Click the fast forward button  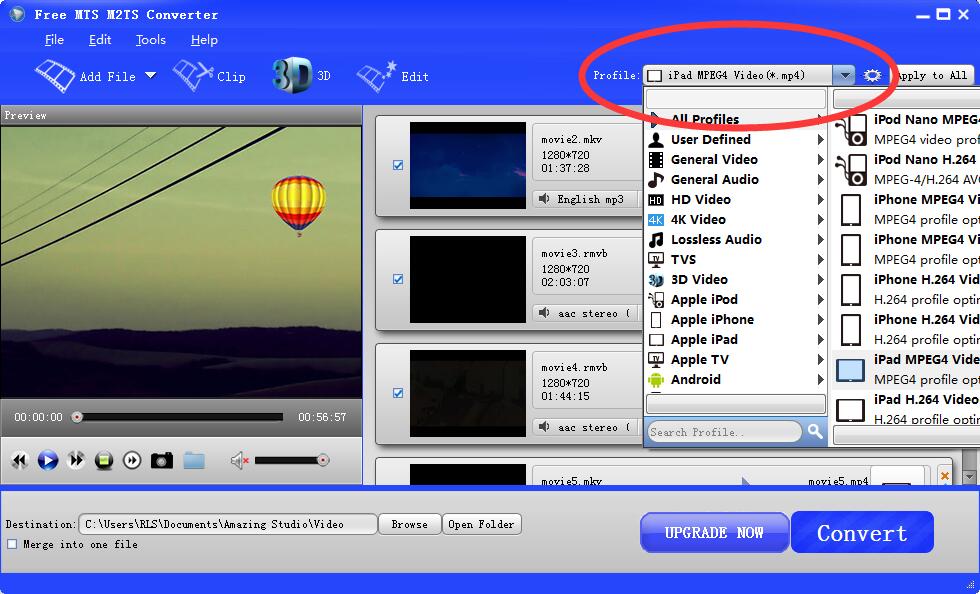(76, 461)
